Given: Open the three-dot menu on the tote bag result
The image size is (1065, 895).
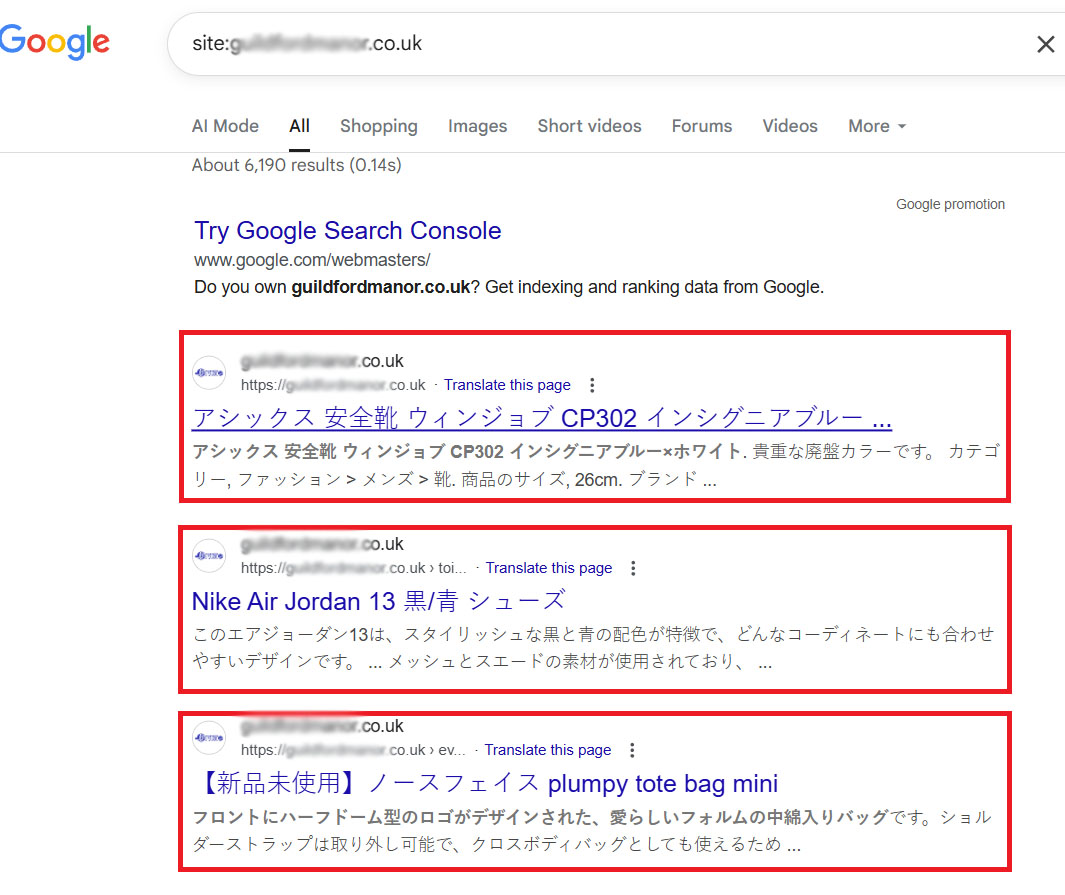Looking at the screenshot, I should coord(632,749).
